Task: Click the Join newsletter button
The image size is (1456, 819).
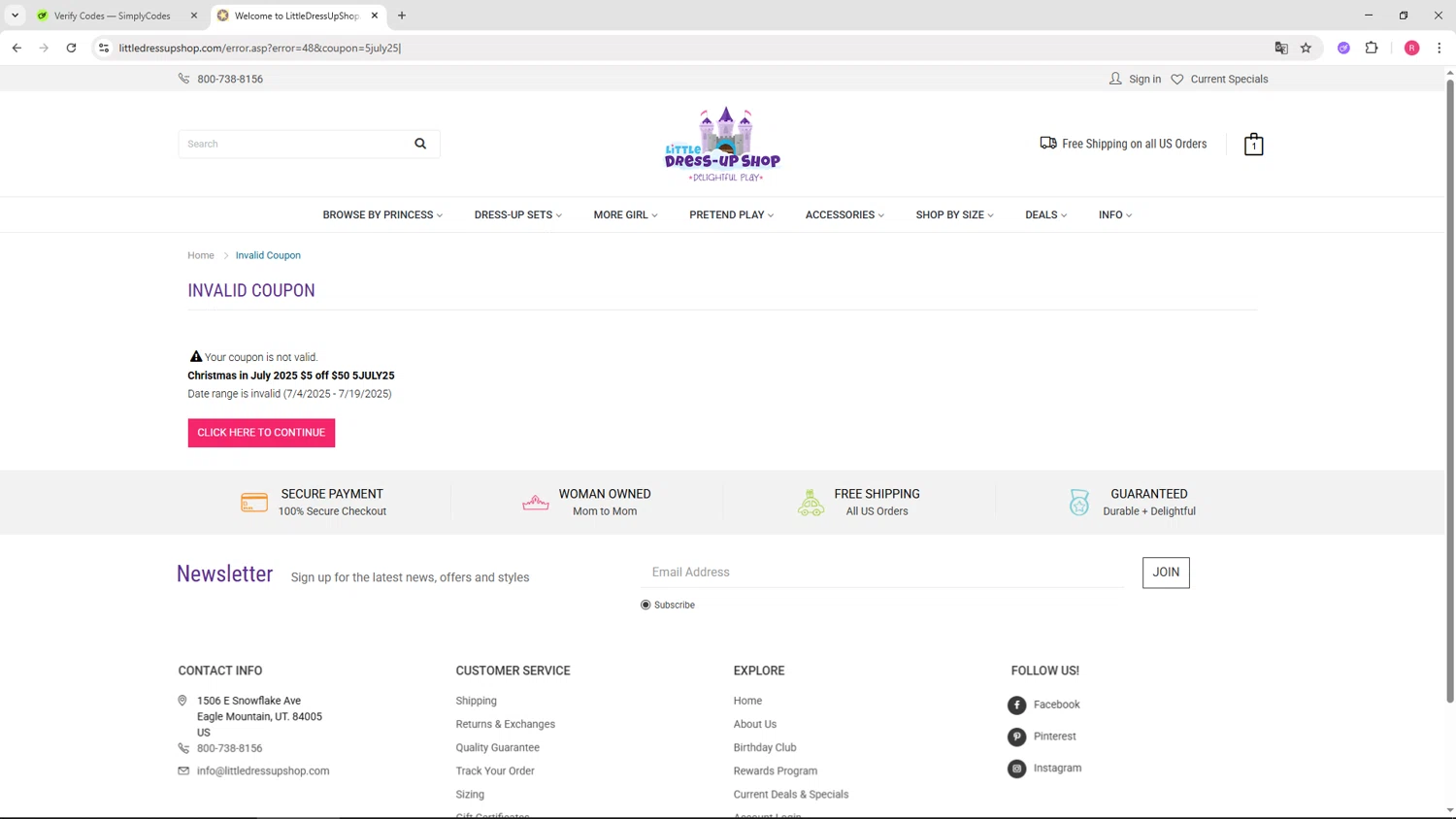Action: 1166,573
